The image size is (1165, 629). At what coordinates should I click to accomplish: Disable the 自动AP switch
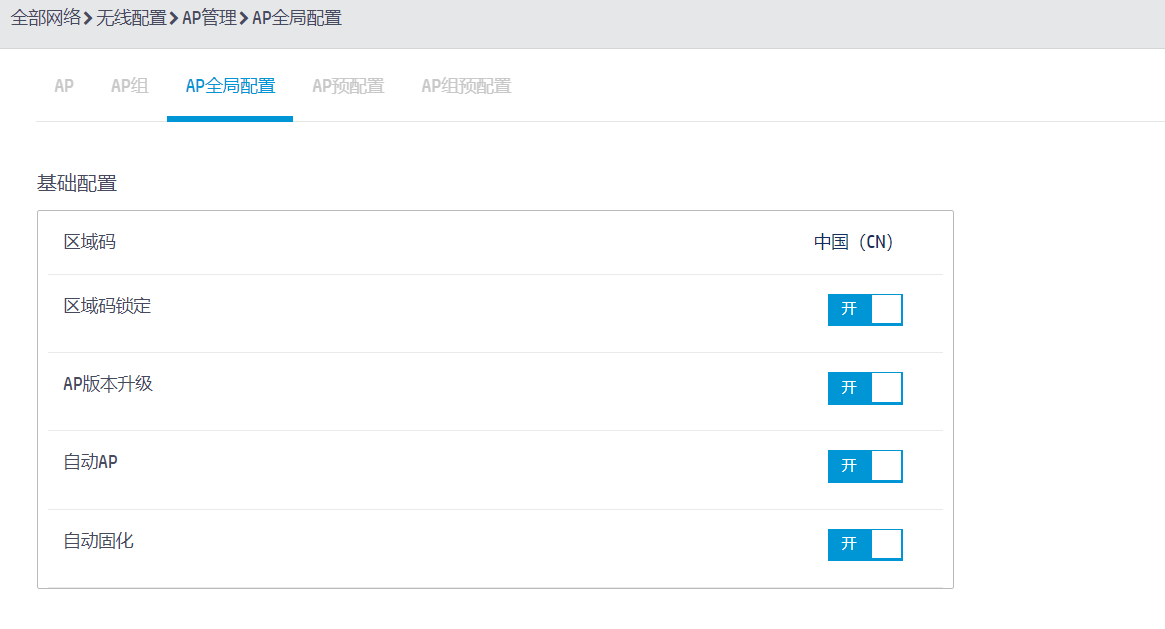coord(865,466)
